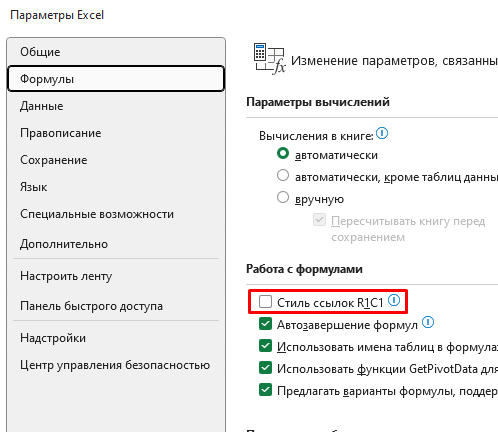Uncheck Автозавершение формул checkbox
The height and width of the screenshot is (432, 498).
click(265, 324)
